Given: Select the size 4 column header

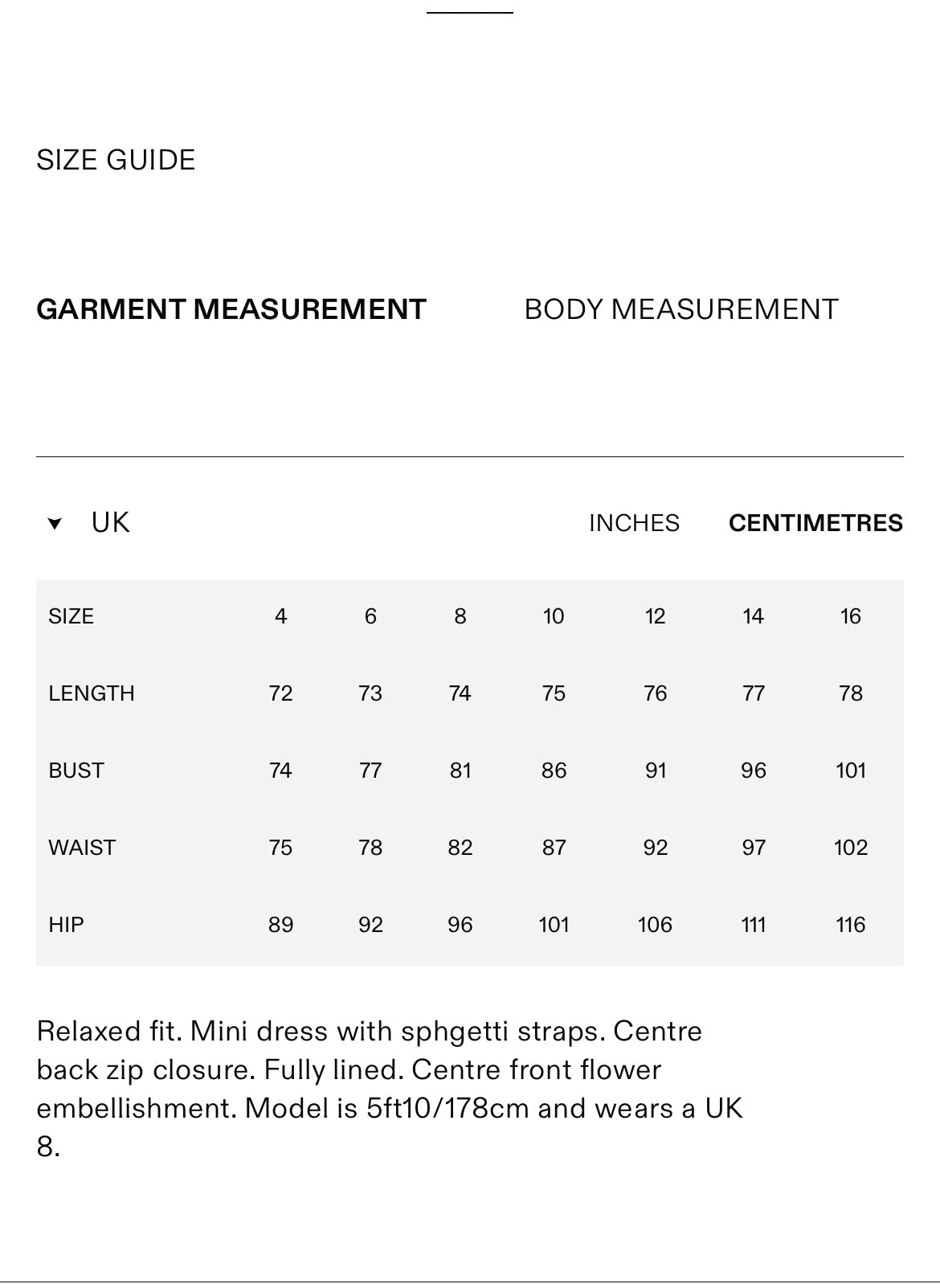Looking at the screenshot, I should coord(280,616).
